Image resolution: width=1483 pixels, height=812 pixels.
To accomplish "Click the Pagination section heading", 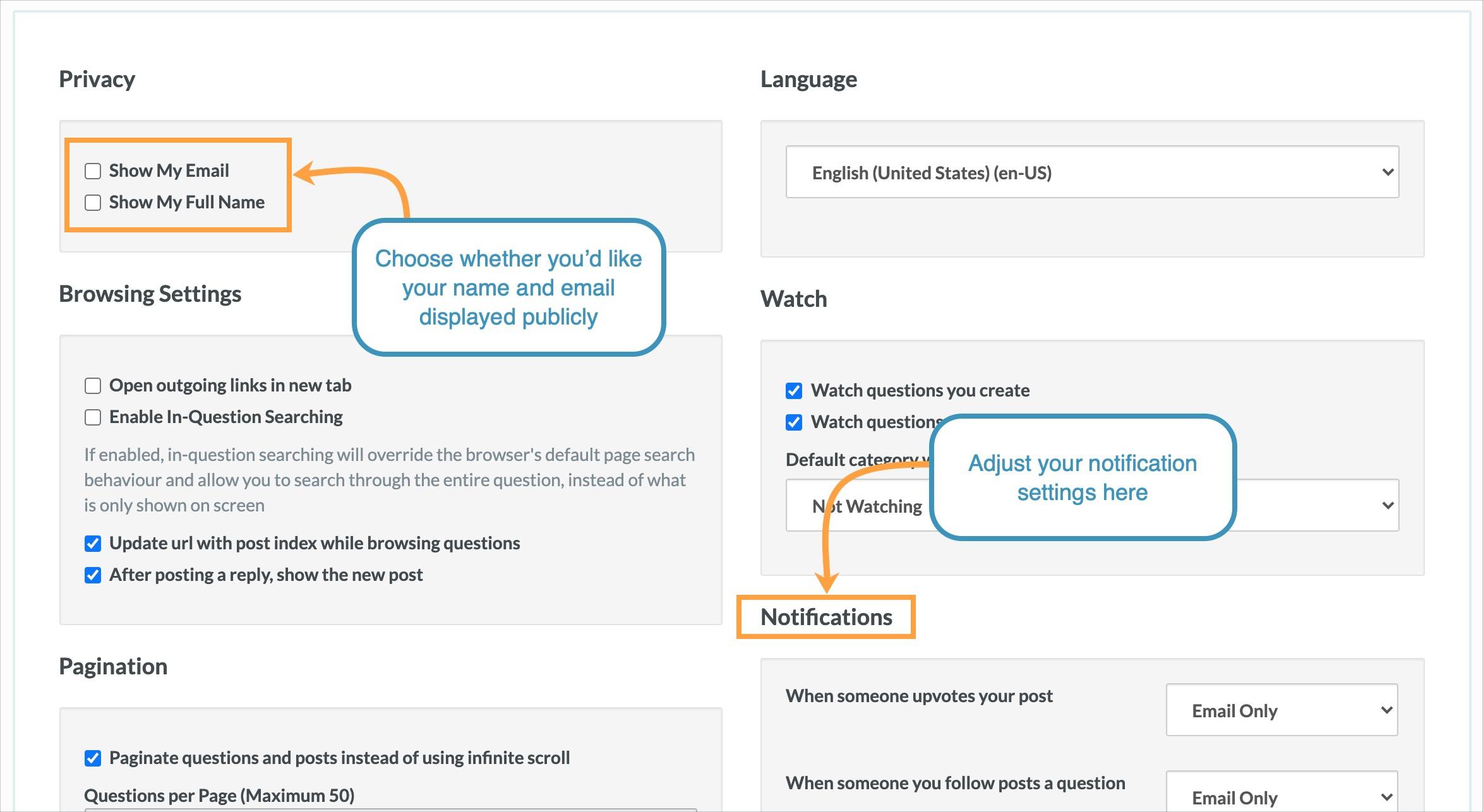I will pyautogui.click(x=113, y=667).
